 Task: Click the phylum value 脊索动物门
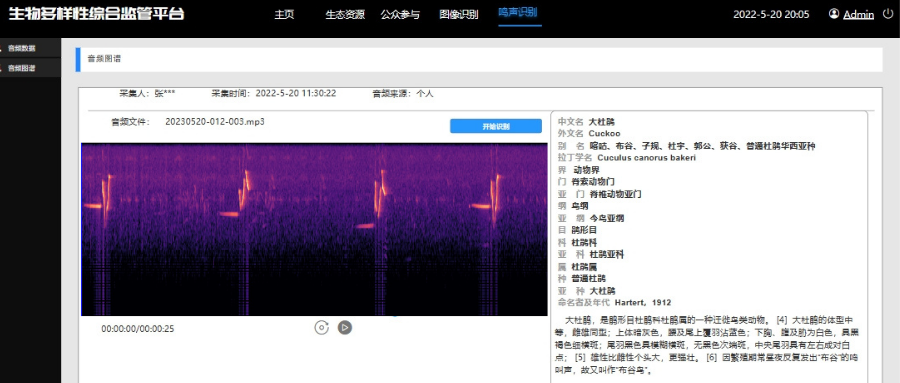pyautogui.click(x=593, y=181)
